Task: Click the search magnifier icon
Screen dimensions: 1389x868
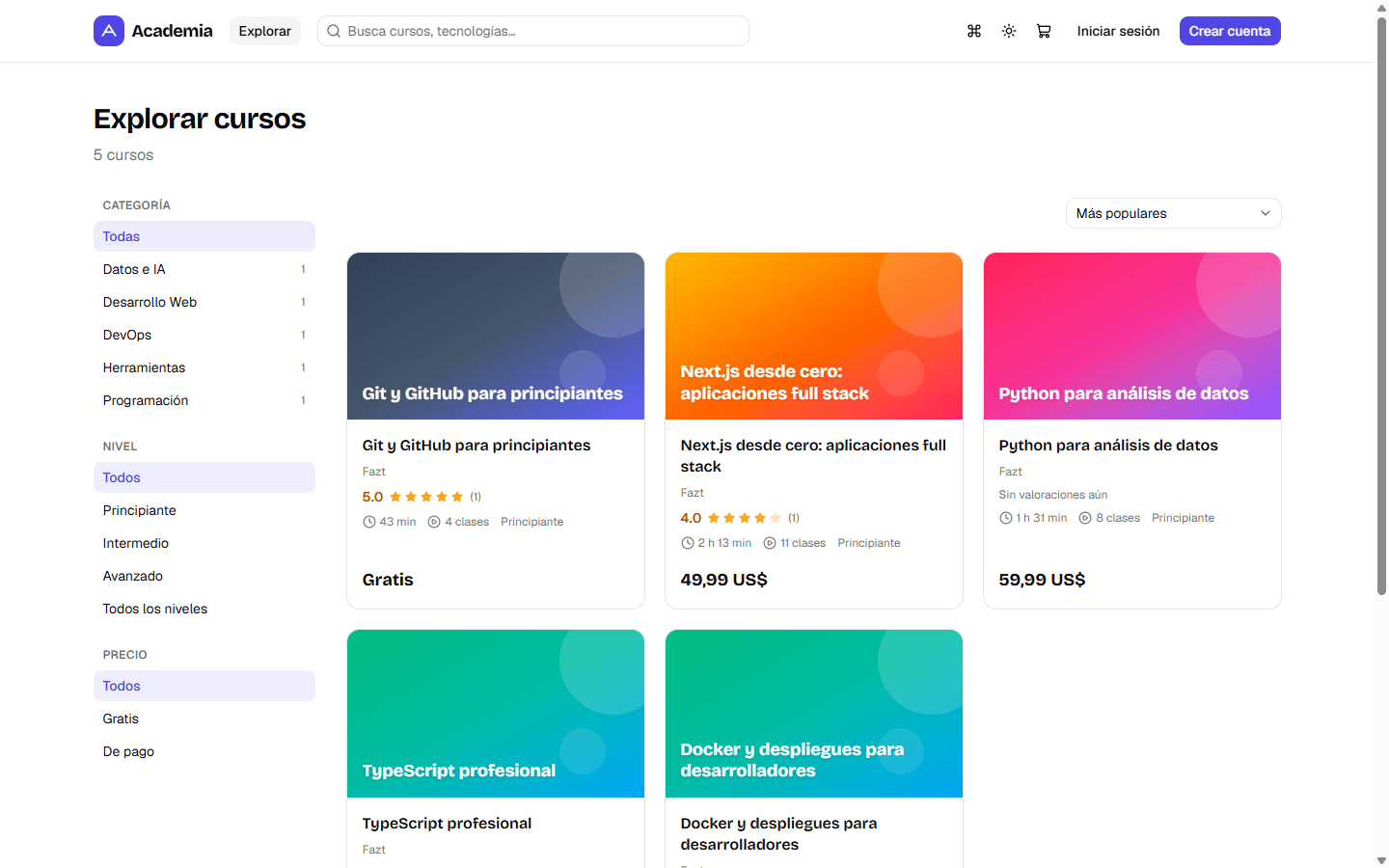Action: (334, 31)
